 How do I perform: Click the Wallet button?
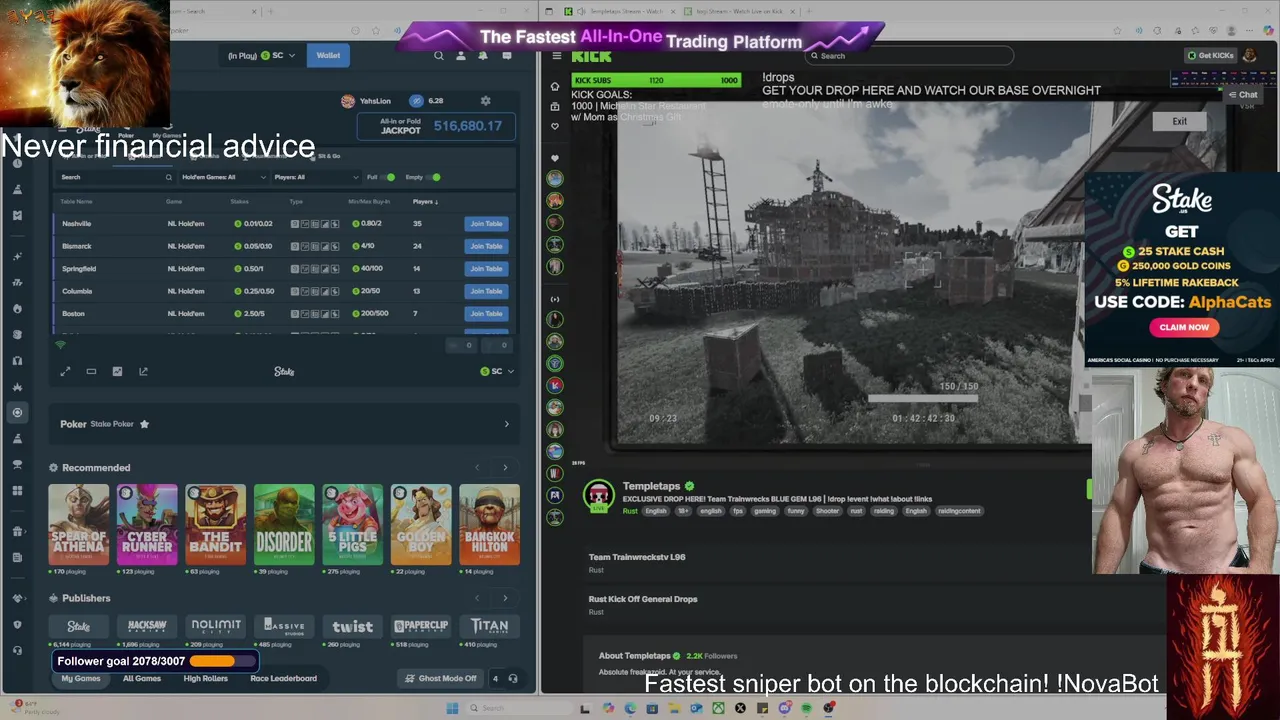coord(328,56)
